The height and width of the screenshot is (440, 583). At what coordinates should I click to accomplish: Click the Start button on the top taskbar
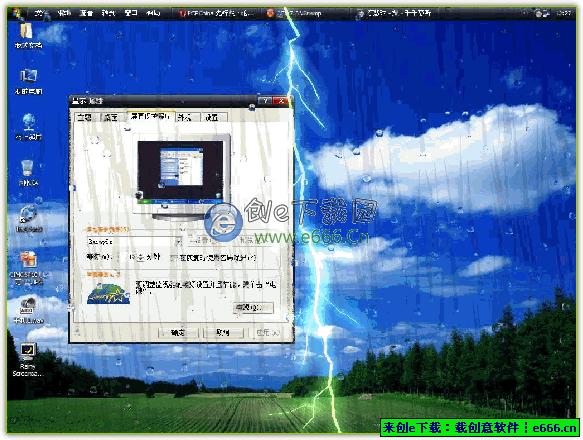tap(17, 13)
